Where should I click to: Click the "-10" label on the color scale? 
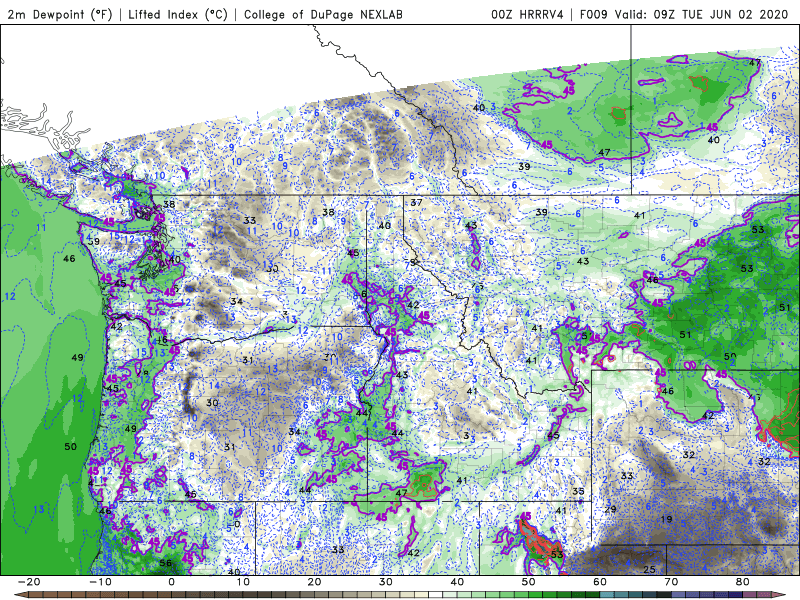[x=99, y=582]
